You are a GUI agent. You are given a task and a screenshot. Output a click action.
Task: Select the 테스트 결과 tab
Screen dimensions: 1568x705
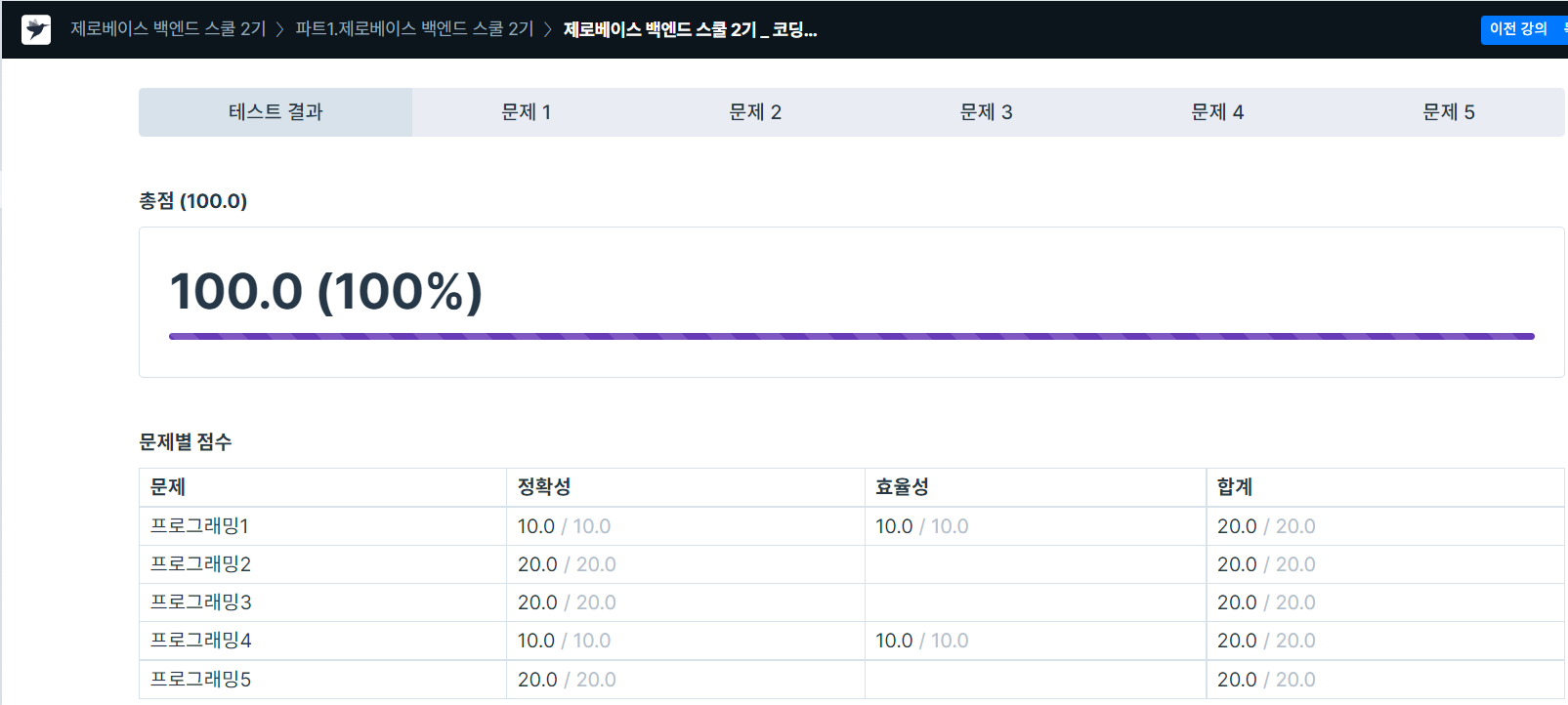pos(275,112)
